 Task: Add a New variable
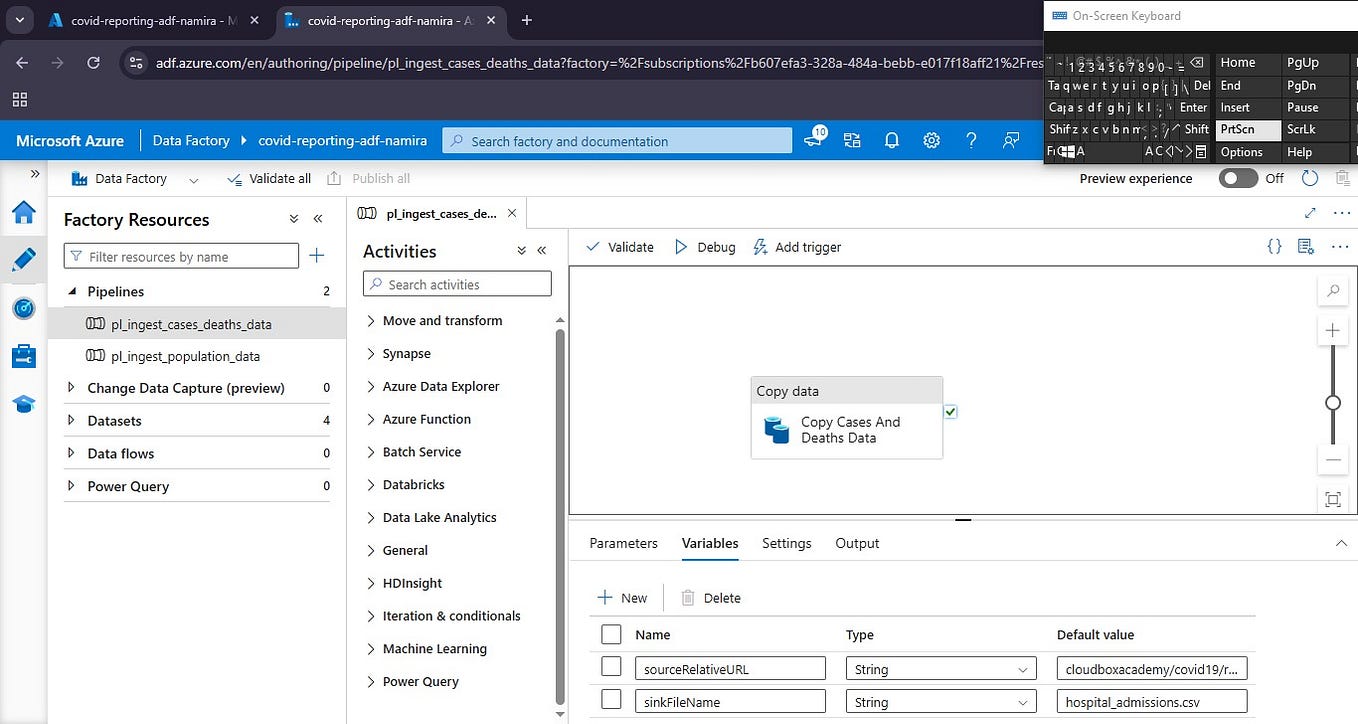click(623, 597)
